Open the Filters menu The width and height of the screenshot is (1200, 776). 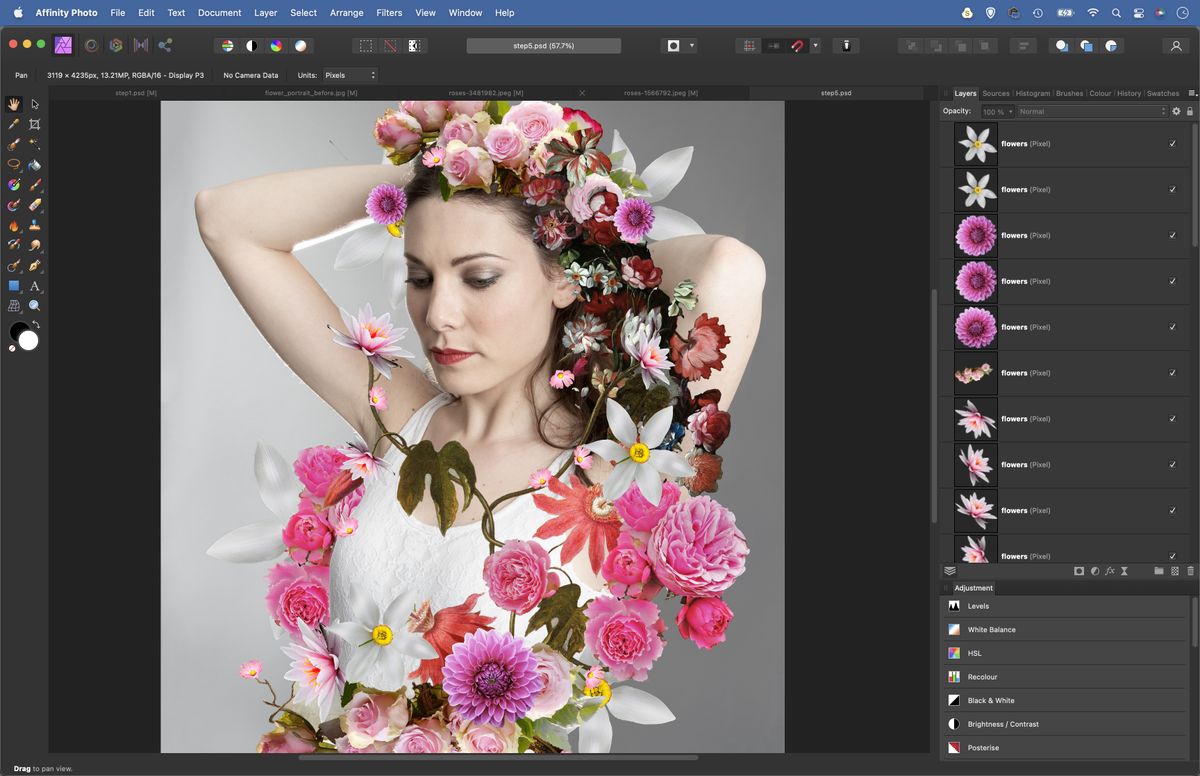(x=389, y=12)
